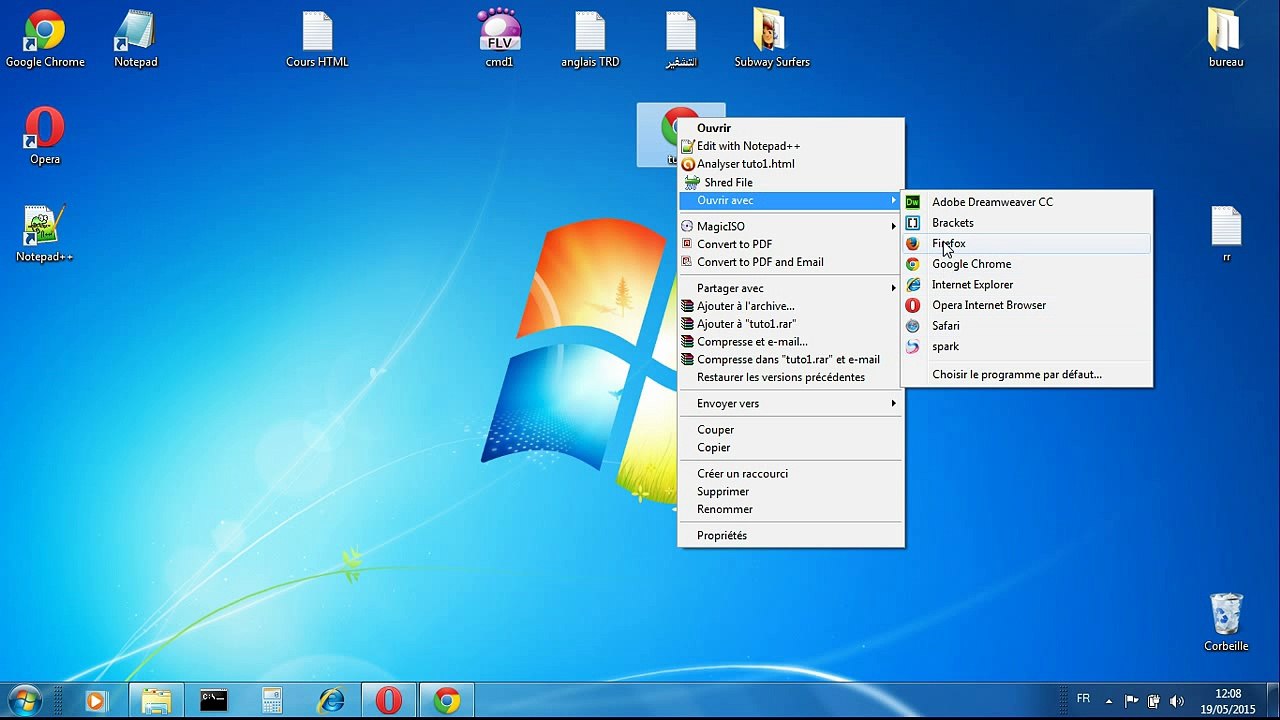
Task: Open with Firefox
Action: [1026, 243]
